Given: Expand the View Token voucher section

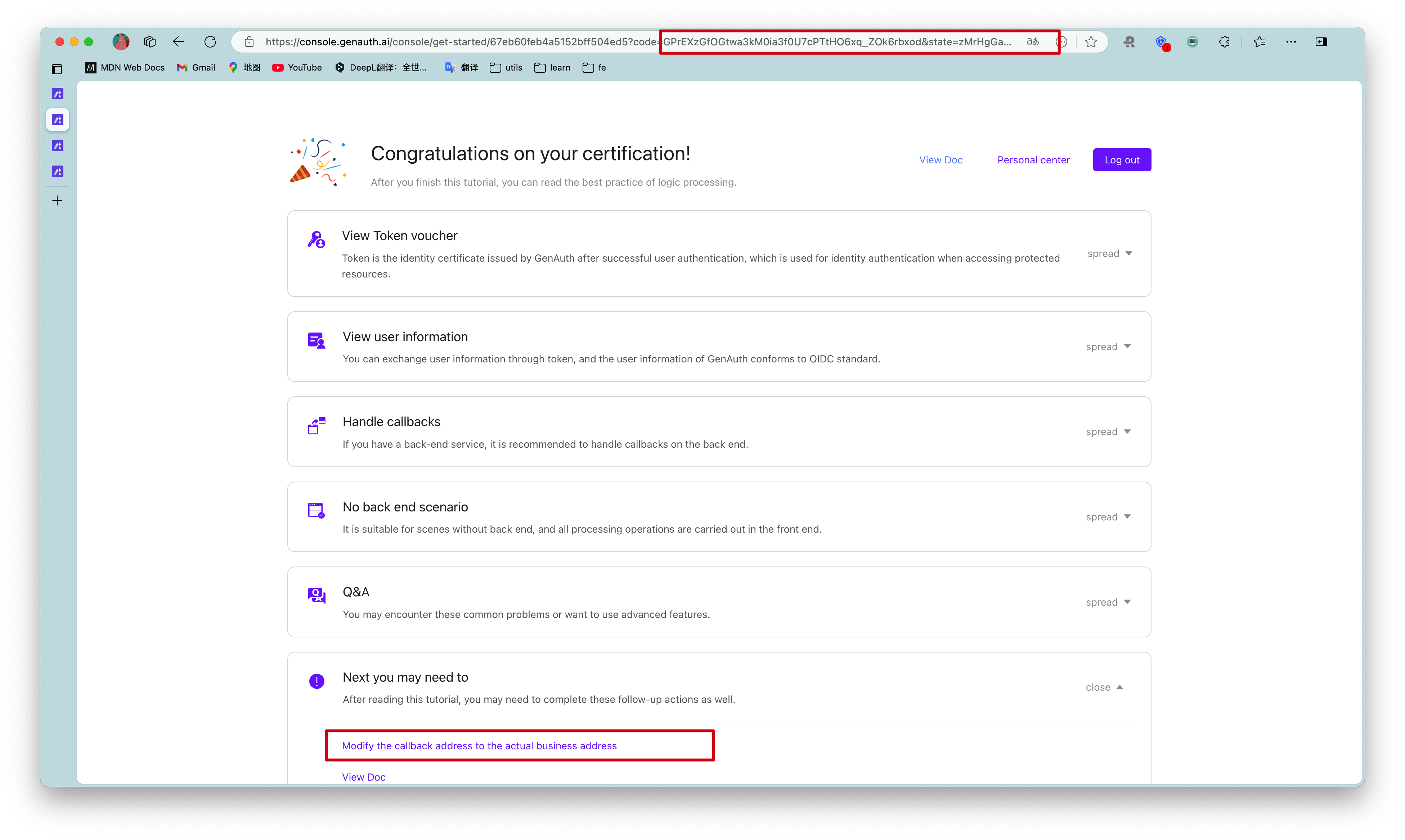Looking at the screenshot, I should (x=1109, y=254).
